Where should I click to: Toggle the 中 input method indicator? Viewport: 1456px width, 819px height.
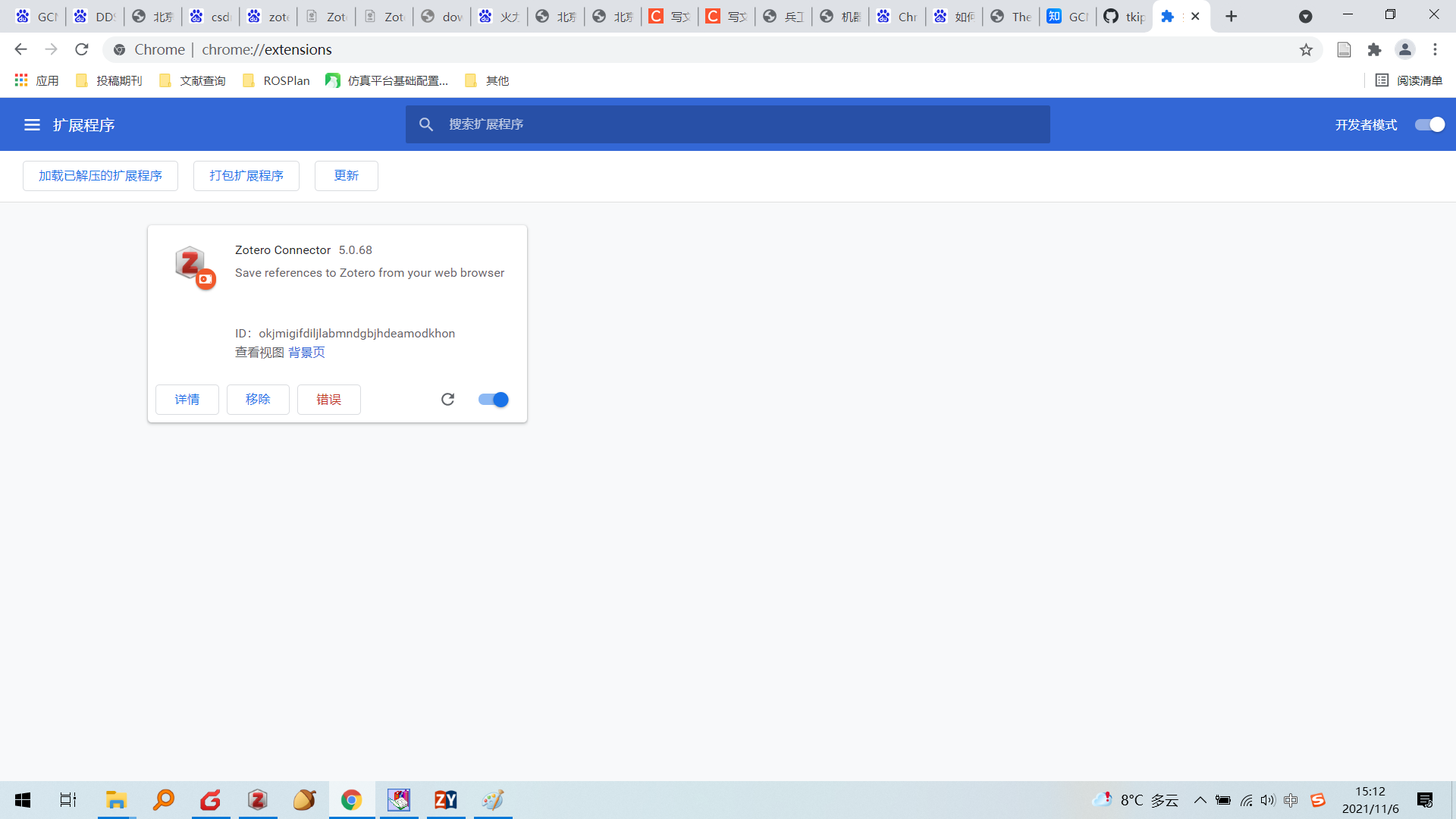(x=1291, y=800)
